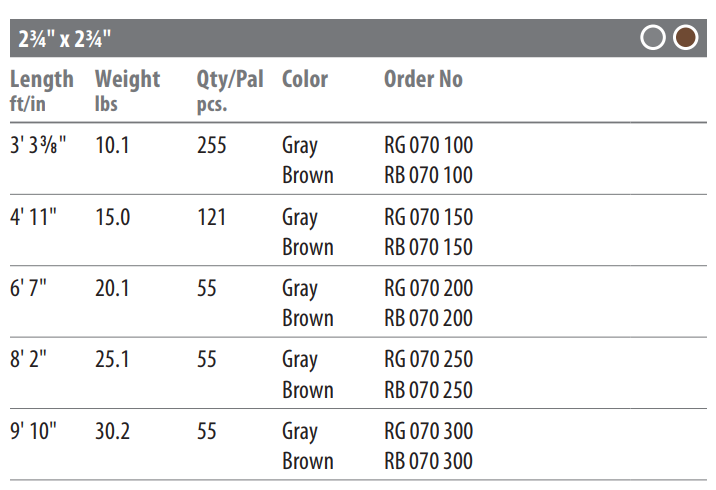Click order number RG 070 100
716x490 pixels.
(x=428, y=145)
